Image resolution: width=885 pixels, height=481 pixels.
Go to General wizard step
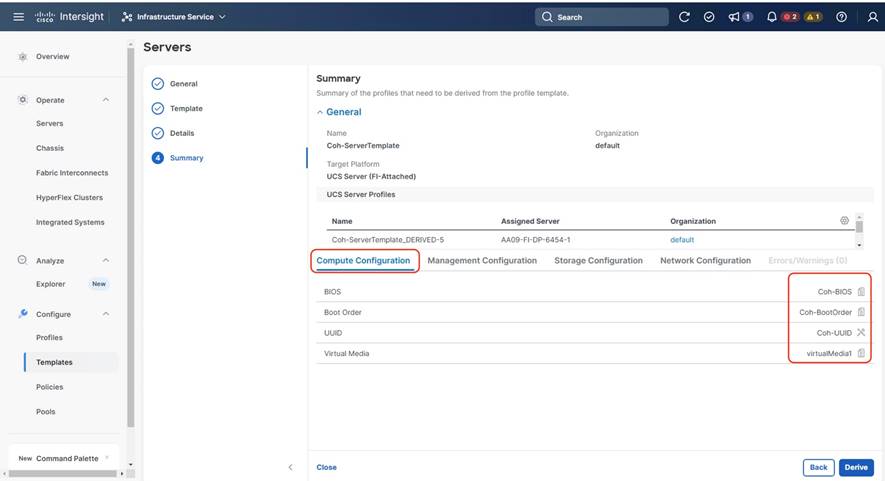[x=183, y=84]
